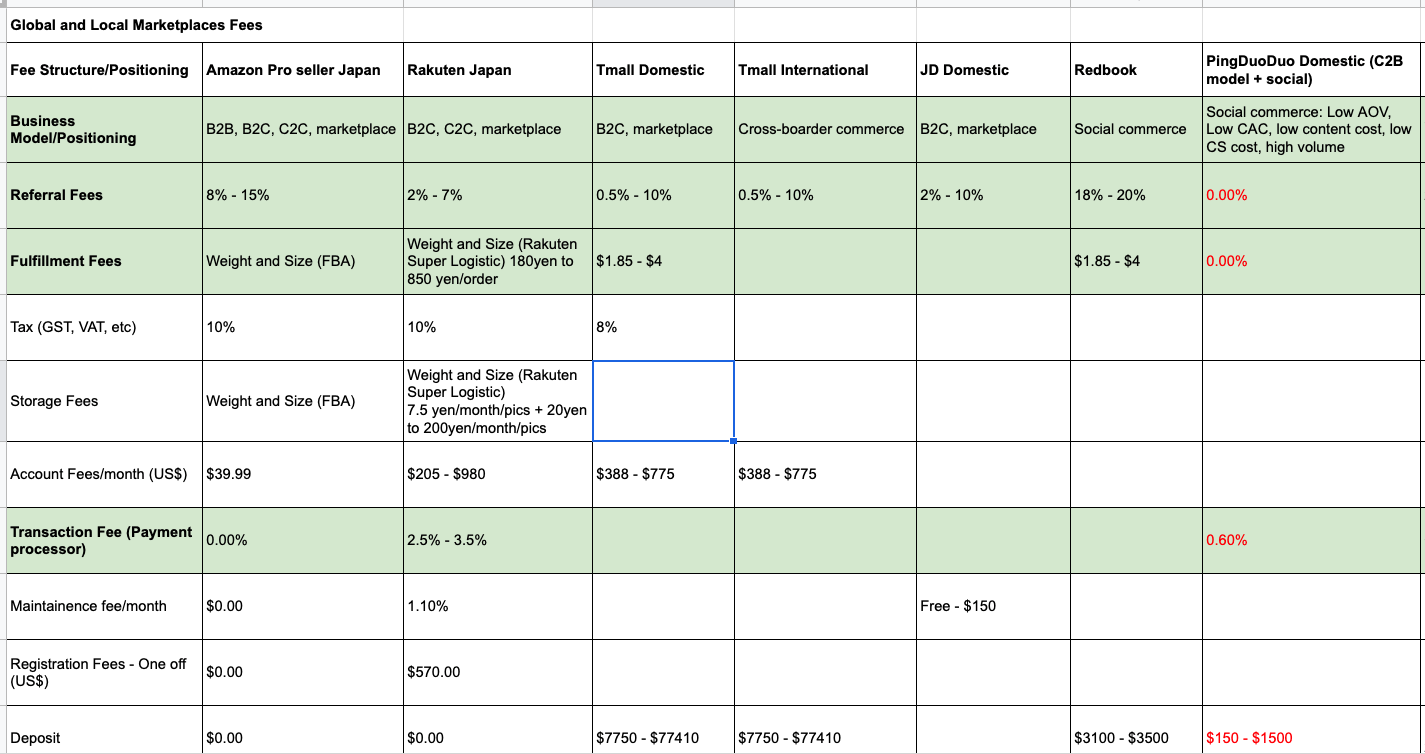Viewport: 1425px width, 754px height.
Task: Click the Fee Structure/Positioning header cell
Action: (x=104, y=70)
